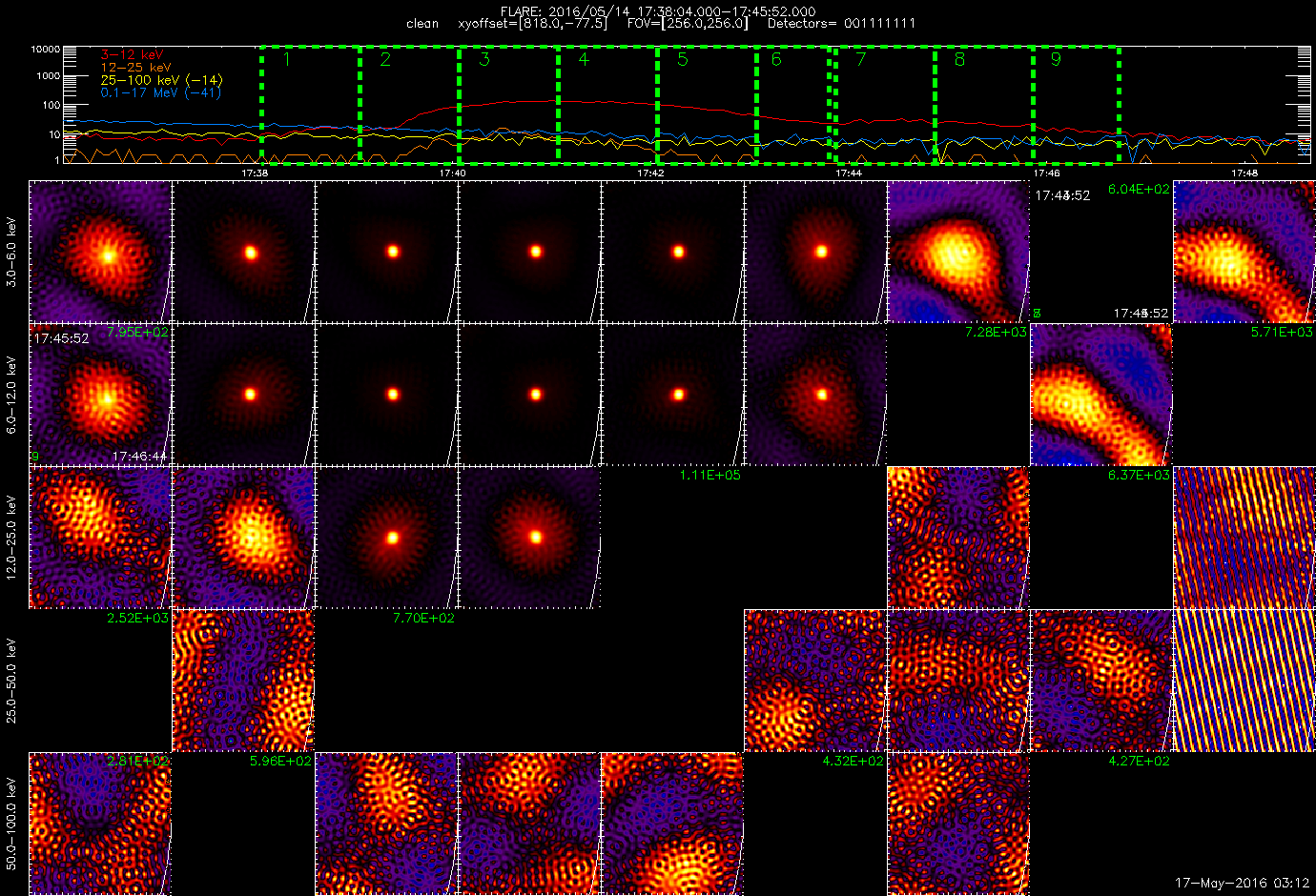The height and width of the screenshot is (896, 1316).
Task: Click the 17:48 time axis label
Action: point(1244,173)
